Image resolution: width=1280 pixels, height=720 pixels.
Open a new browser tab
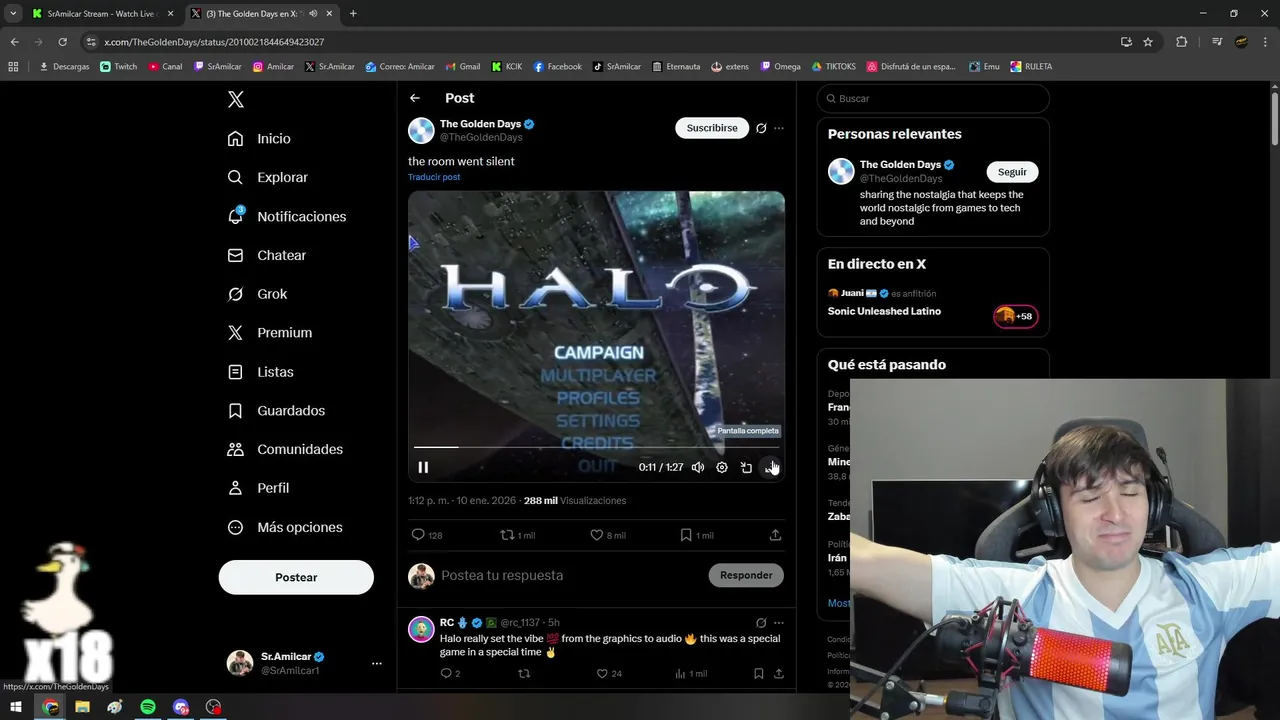(353, 14)
